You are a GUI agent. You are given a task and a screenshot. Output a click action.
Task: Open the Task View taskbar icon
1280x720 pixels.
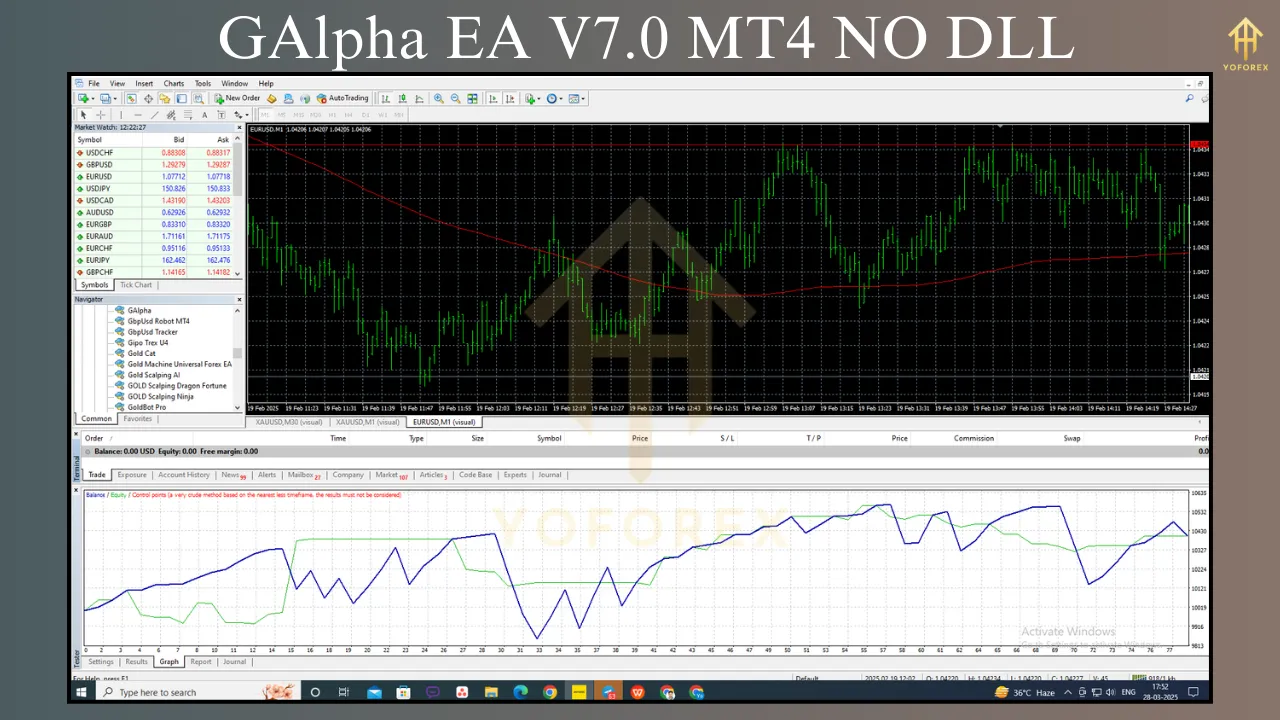(344, 692)
